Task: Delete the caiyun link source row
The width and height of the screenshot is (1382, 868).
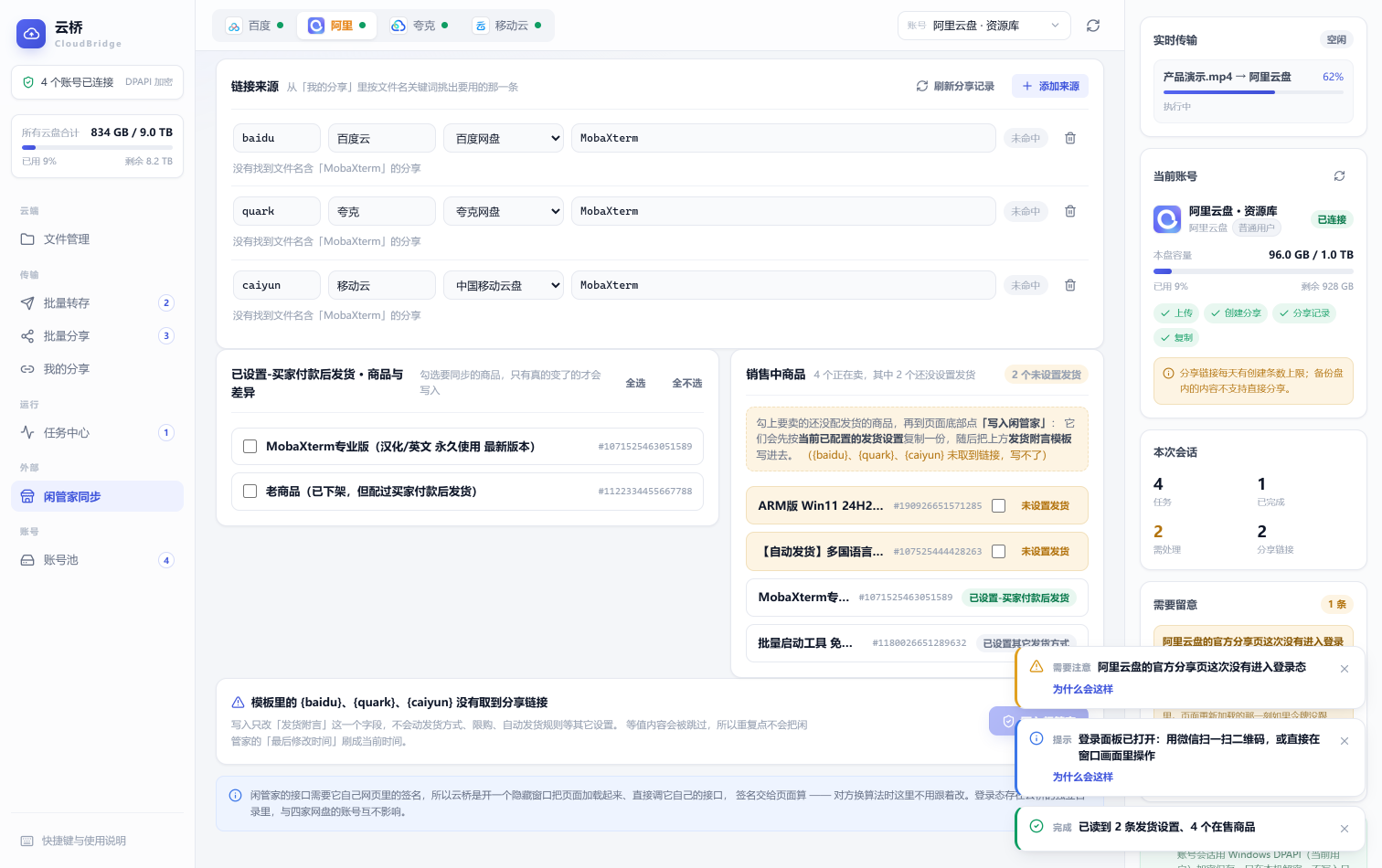Action: 1070,285
